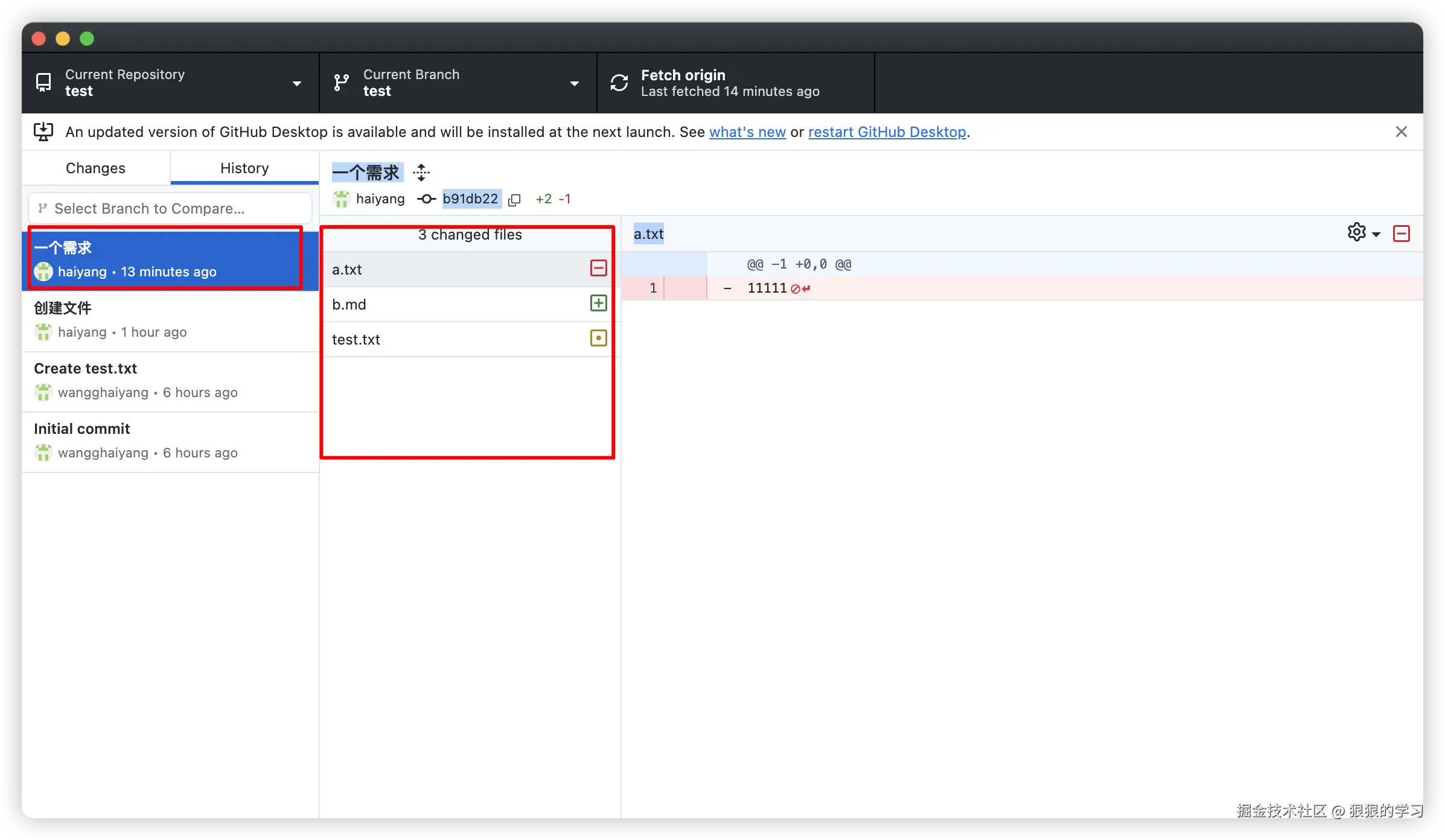Viewport: 1445px width, 840px height.
Task: Select the Create test.txt commit
Action: coord(170,380)
